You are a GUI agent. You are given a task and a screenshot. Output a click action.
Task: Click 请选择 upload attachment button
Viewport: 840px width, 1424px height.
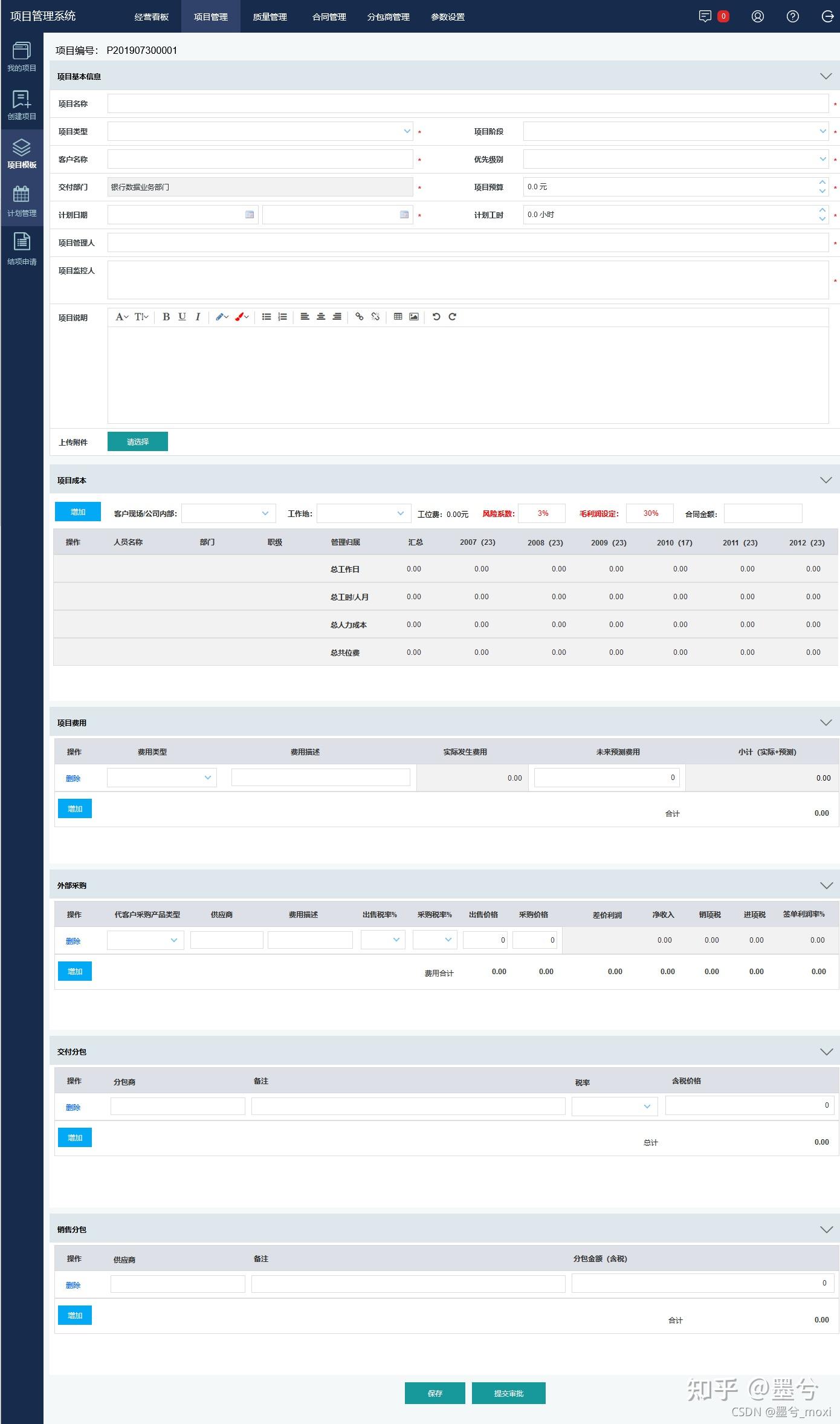138,441
